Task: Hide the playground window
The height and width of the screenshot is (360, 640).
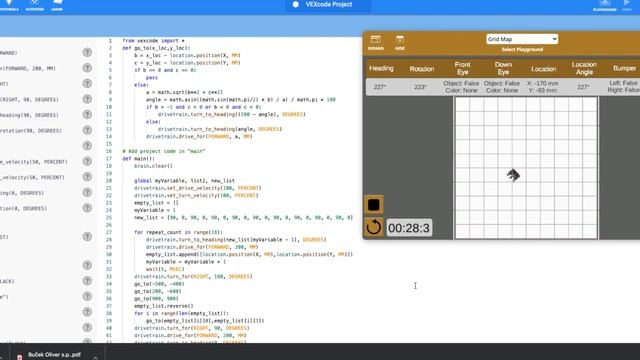Action: click(x=400, y=42)
